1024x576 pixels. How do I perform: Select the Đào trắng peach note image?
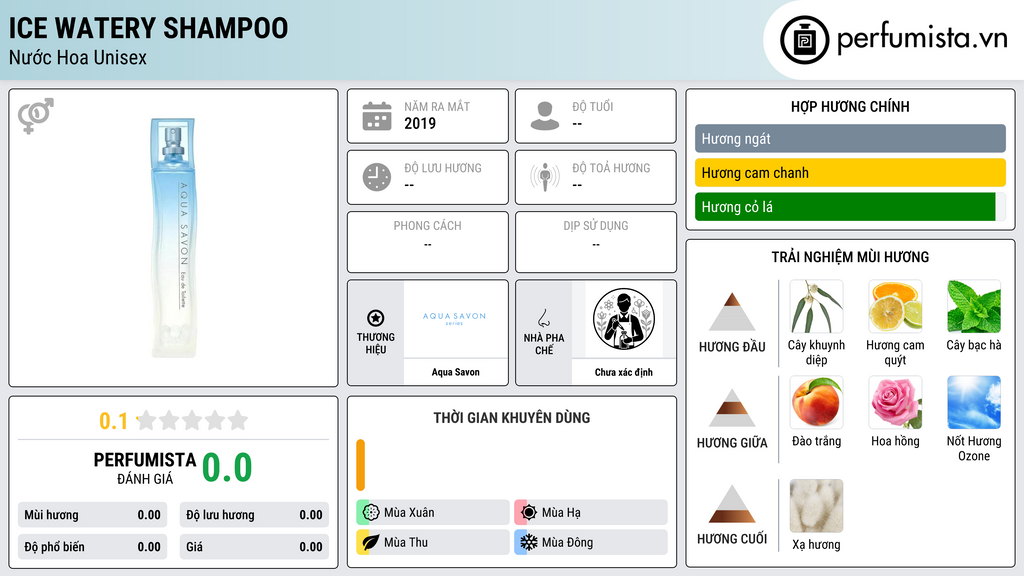(x=816, y=402)
